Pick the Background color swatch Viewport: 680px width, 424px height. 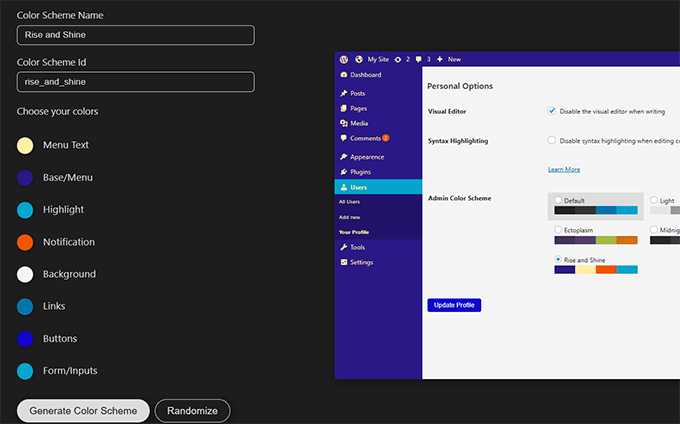click(25, 274)
